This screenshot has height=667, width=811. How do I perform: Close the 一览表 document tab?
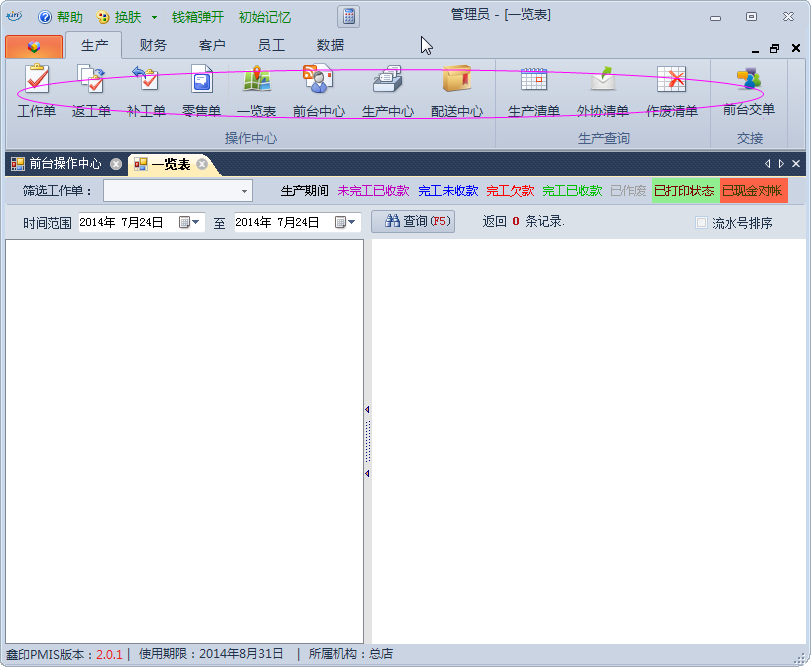(202, 164)
